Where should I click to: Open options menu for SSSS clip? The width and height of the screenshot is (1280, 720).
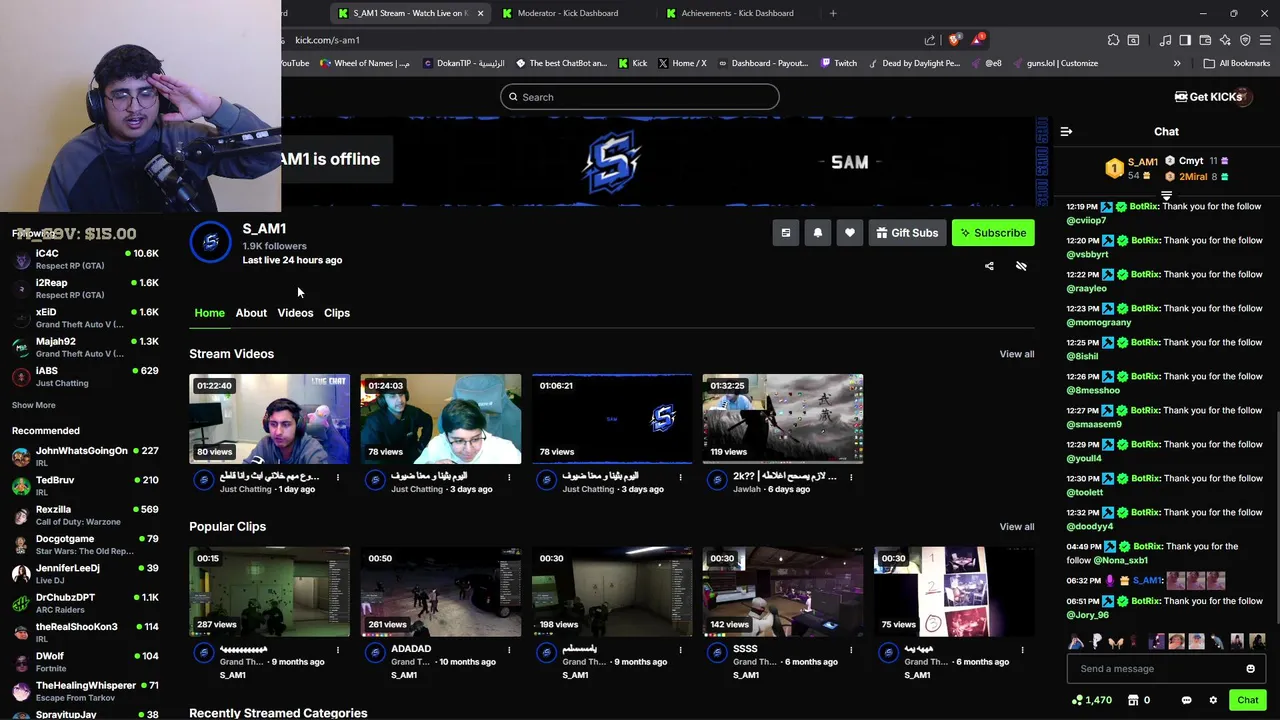tap(851, 650)
